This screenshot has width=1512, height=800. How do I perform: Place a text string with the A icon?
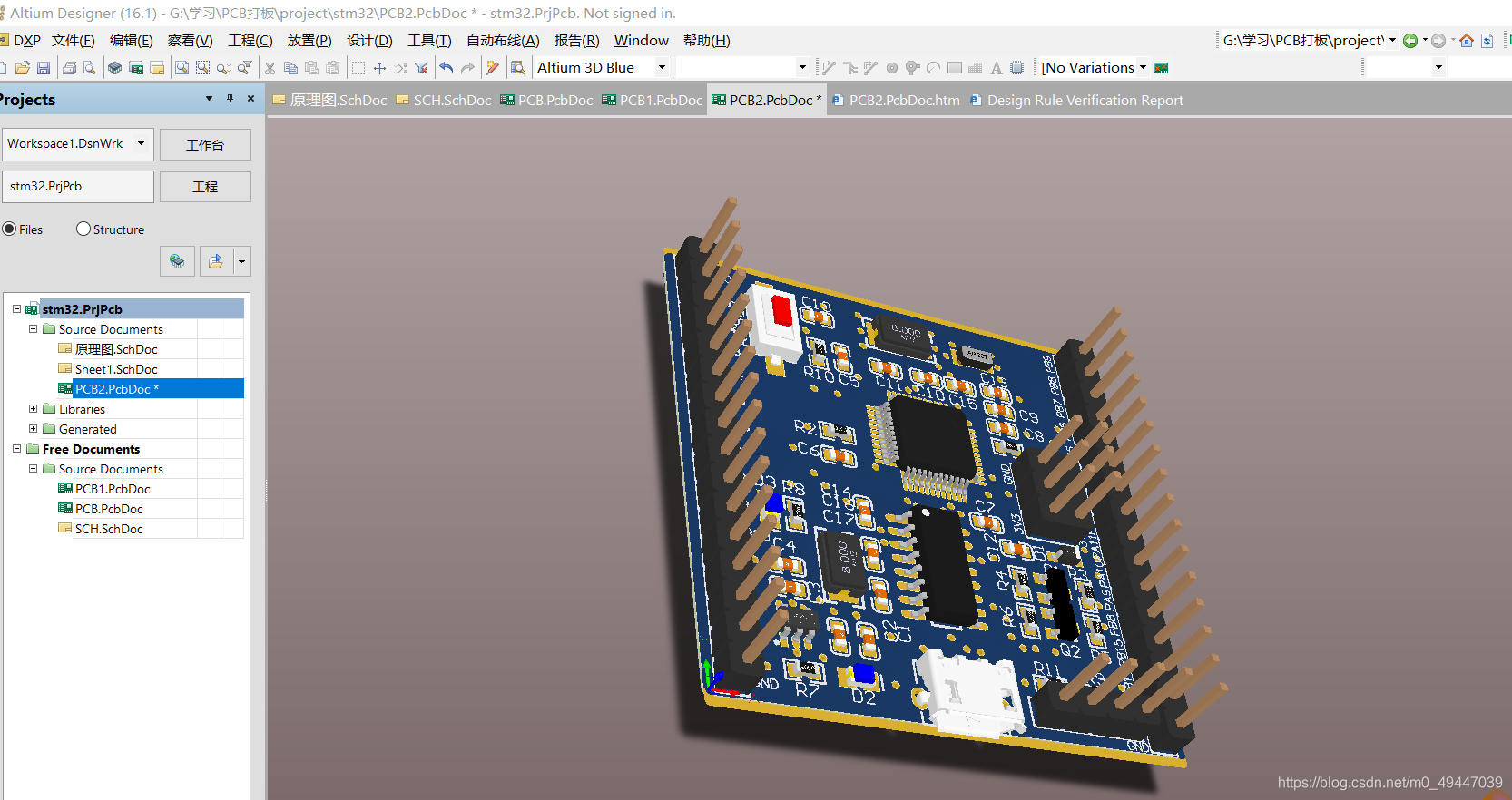(997, 68)
